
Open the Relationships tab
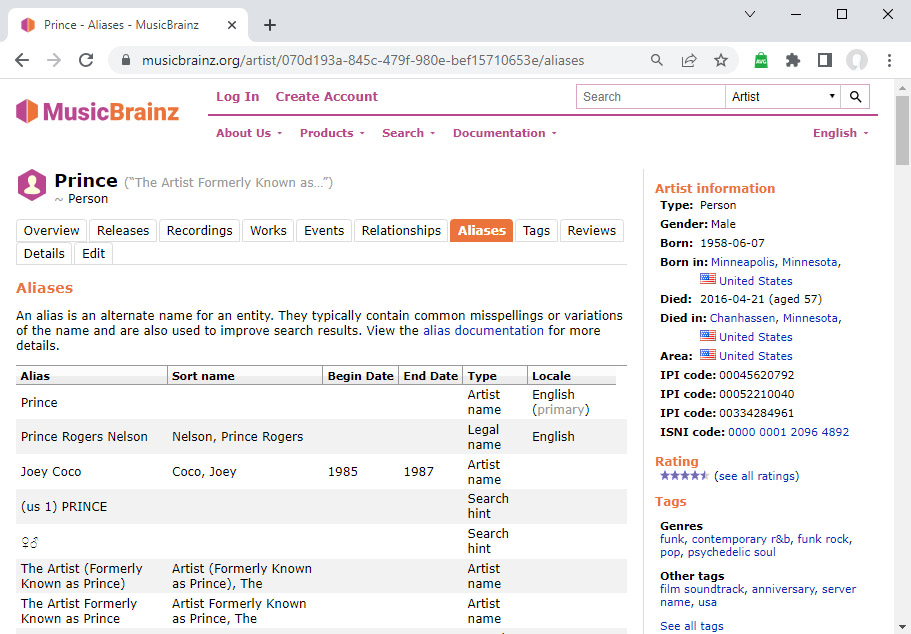point(401,231)
